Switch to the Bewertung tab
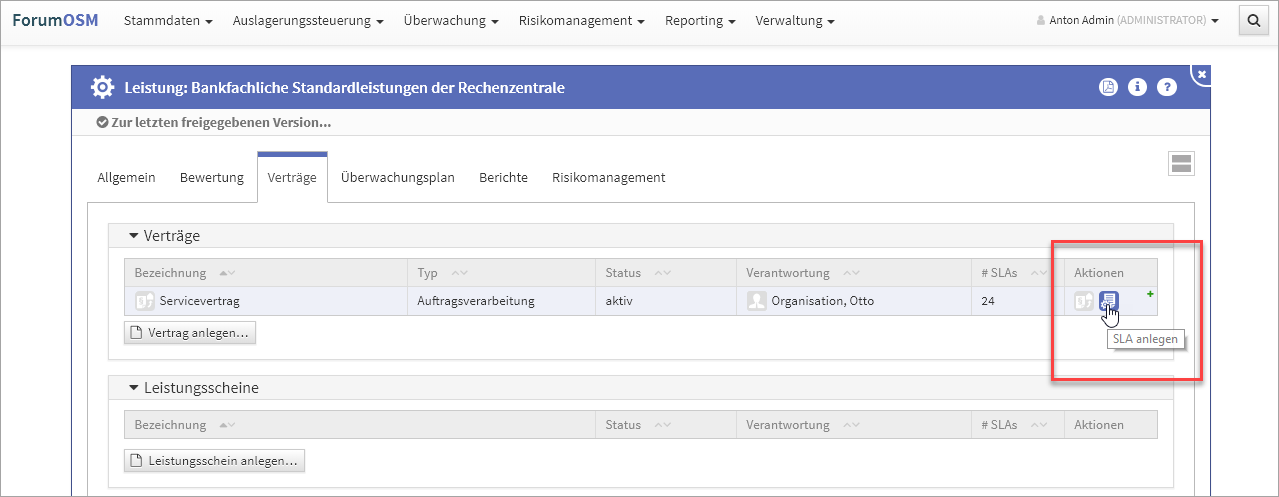The width and height of the screenshot is (1279, 497). (212, 178)
